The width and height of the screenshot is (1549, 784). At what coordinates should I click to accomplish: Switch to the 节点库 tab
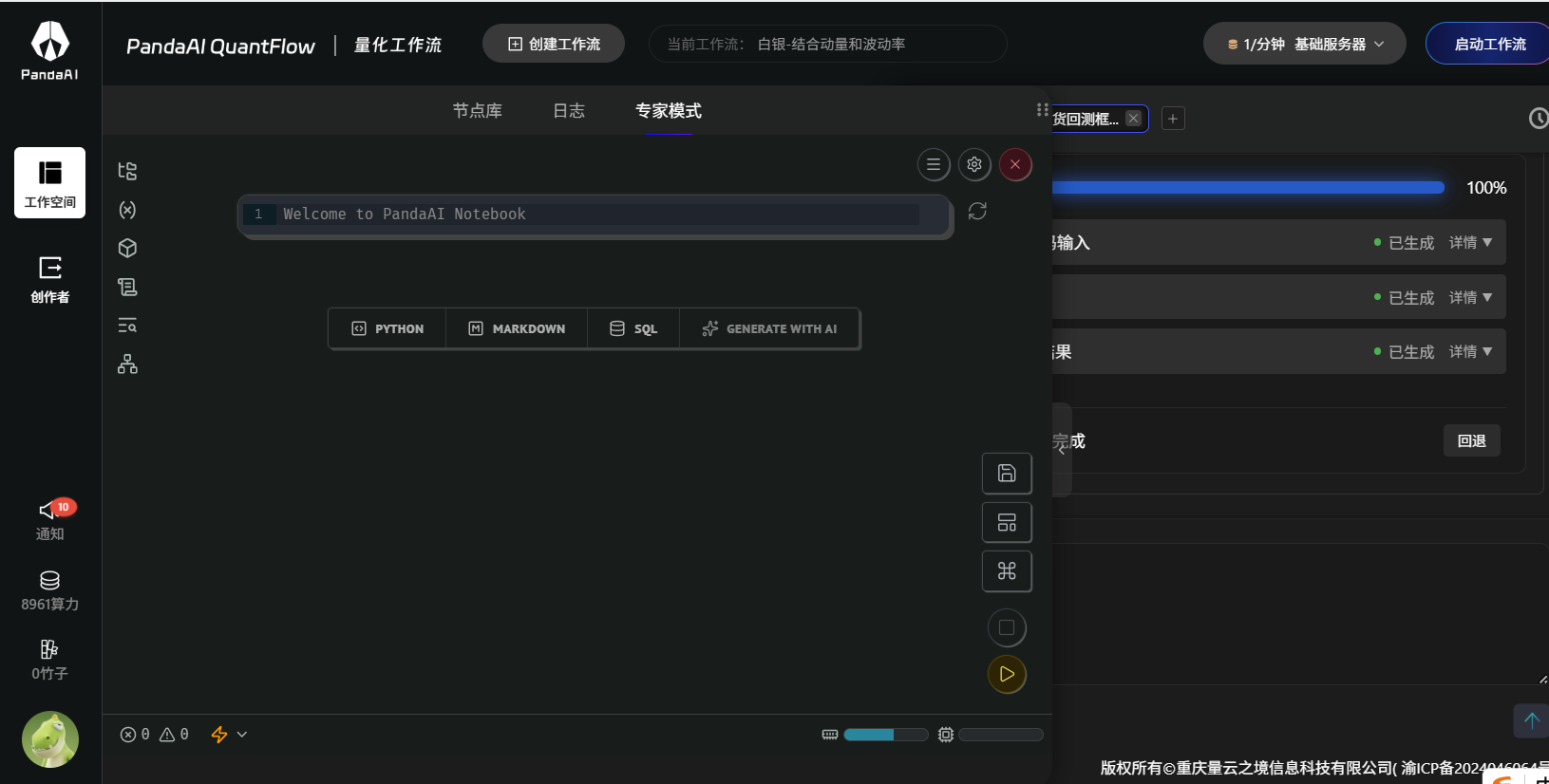coord(477,111)
